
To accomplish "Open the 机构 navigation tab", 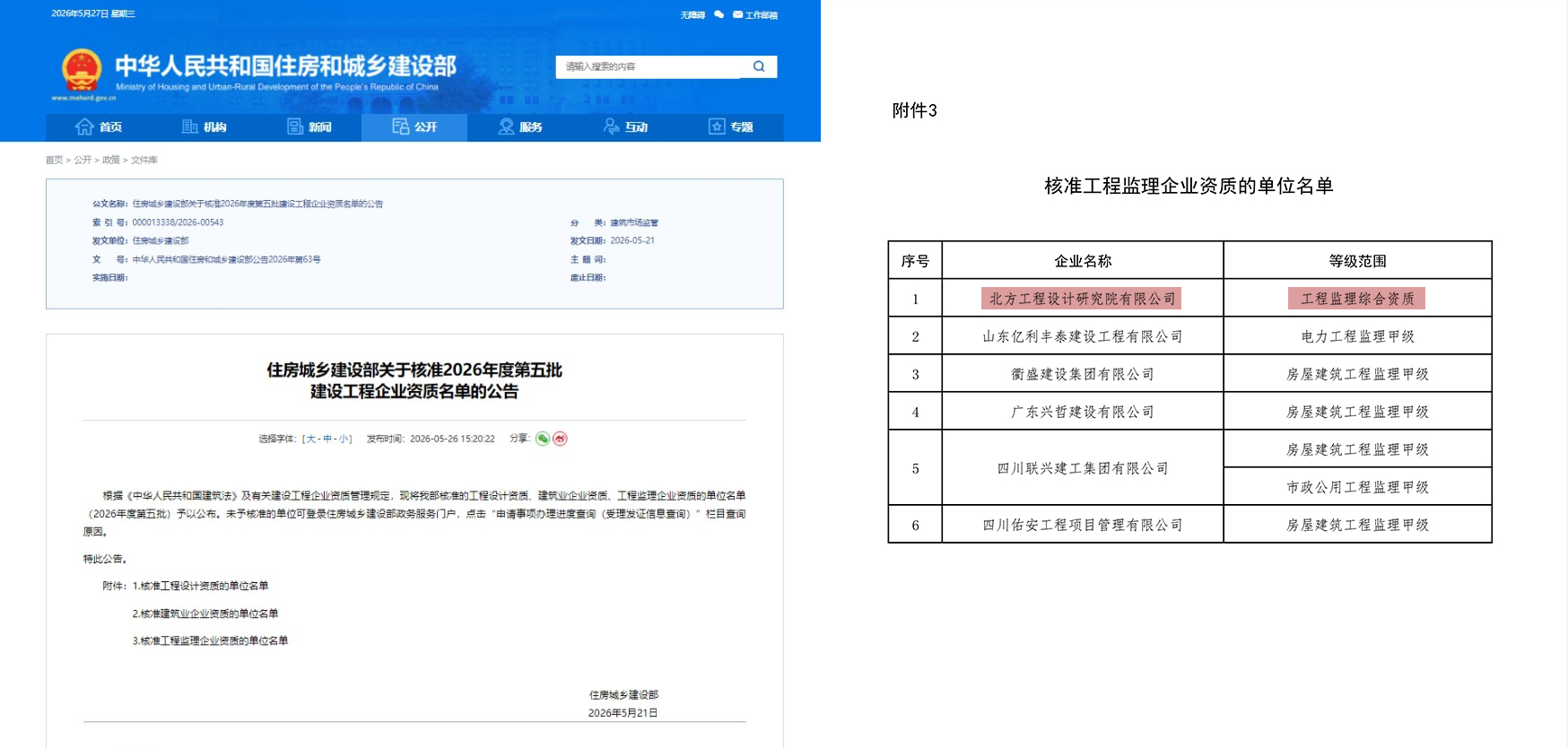I will (x=204, y=127).
